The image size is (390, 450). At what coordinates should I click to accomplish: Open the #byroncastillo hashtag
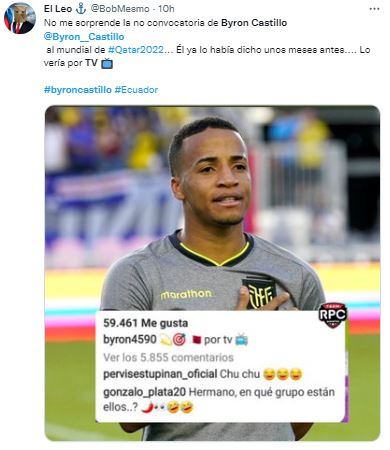point(78,90)
